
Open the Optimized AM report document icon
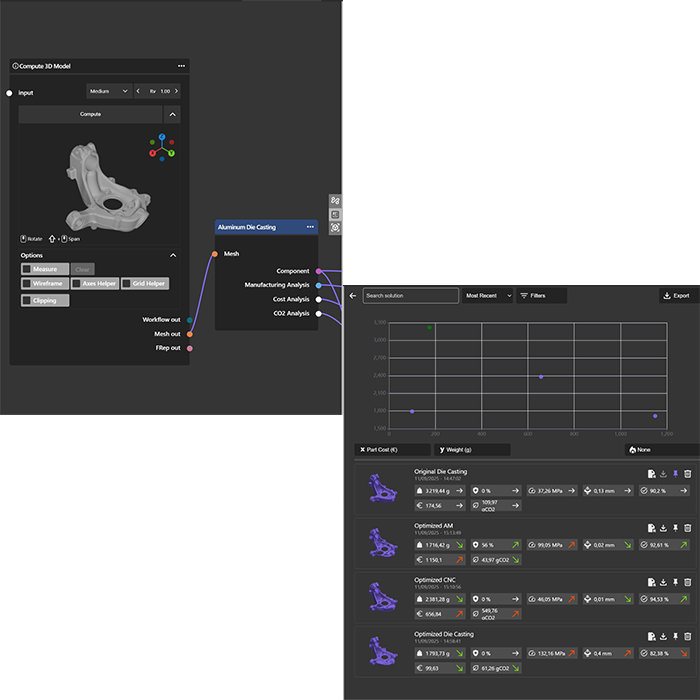point(651,528)
